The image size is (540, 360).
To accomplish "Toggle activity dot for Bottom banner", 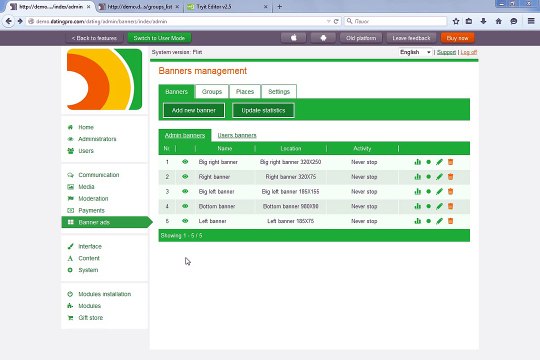I will [x=428, y=206].
